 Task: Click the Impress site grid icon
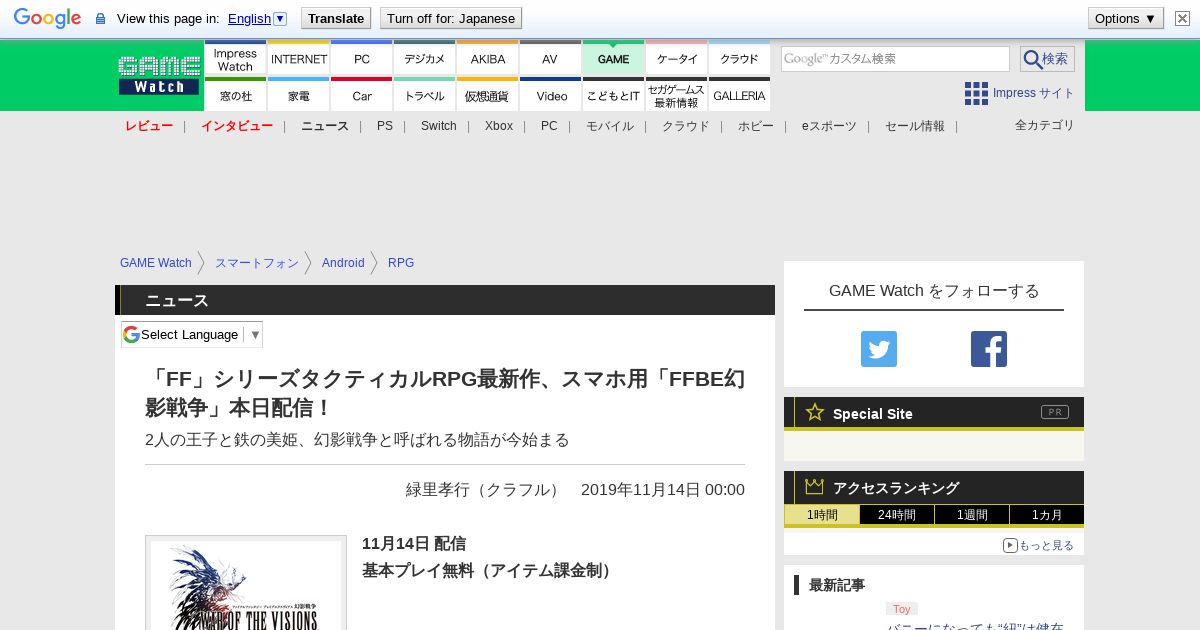click(976, 93)
